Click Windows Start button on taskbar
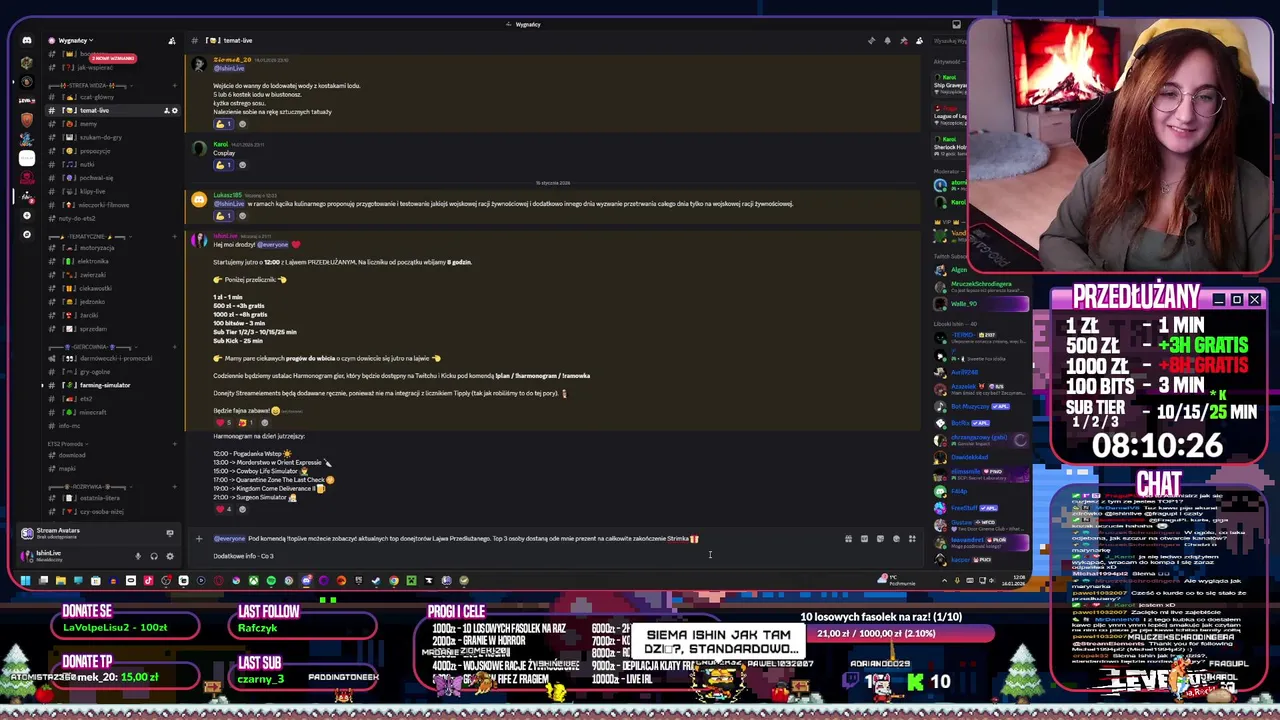 click(x=26, y=580)
